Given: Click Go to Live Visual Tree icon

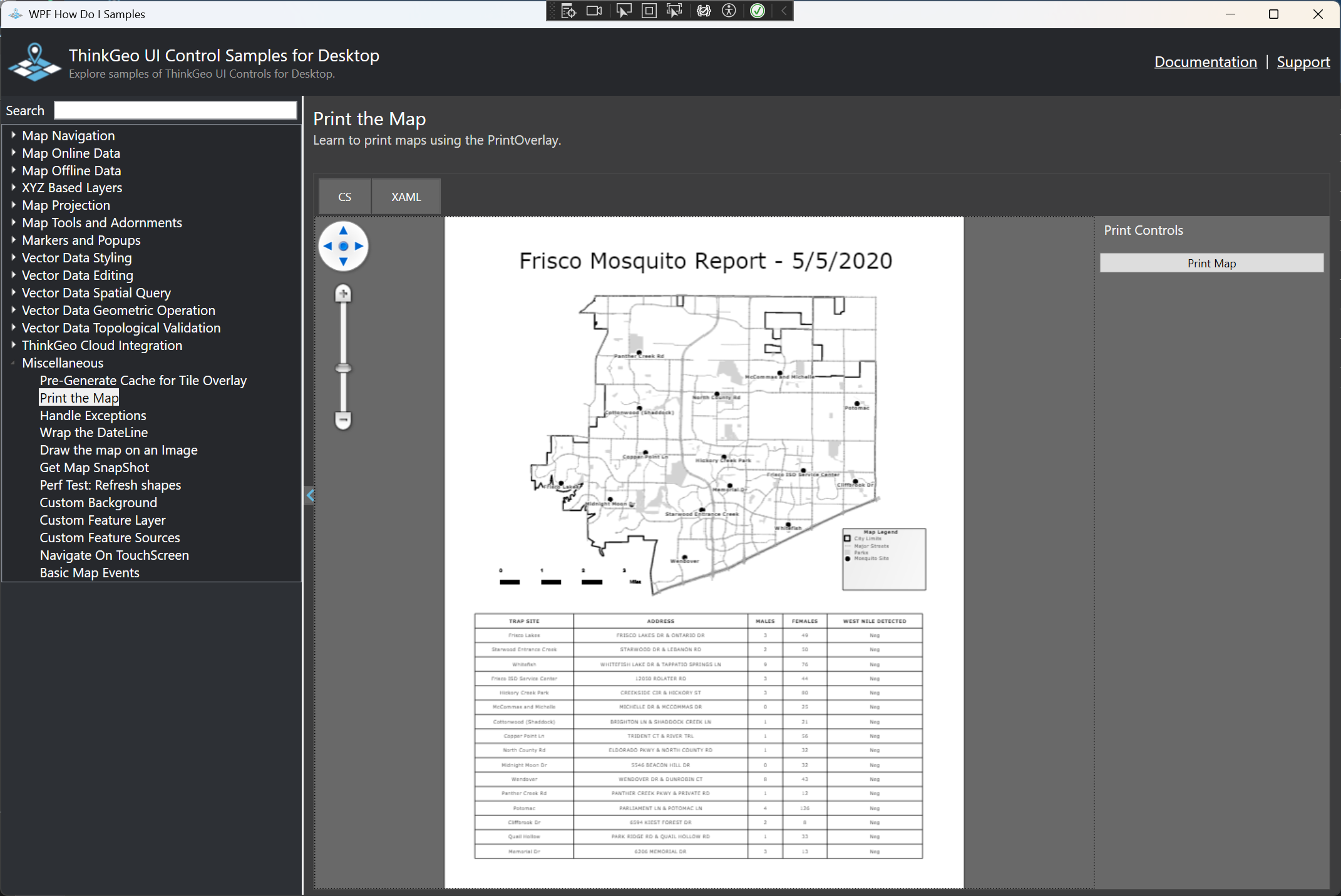Looking at the screenshot, I should 568,11.
